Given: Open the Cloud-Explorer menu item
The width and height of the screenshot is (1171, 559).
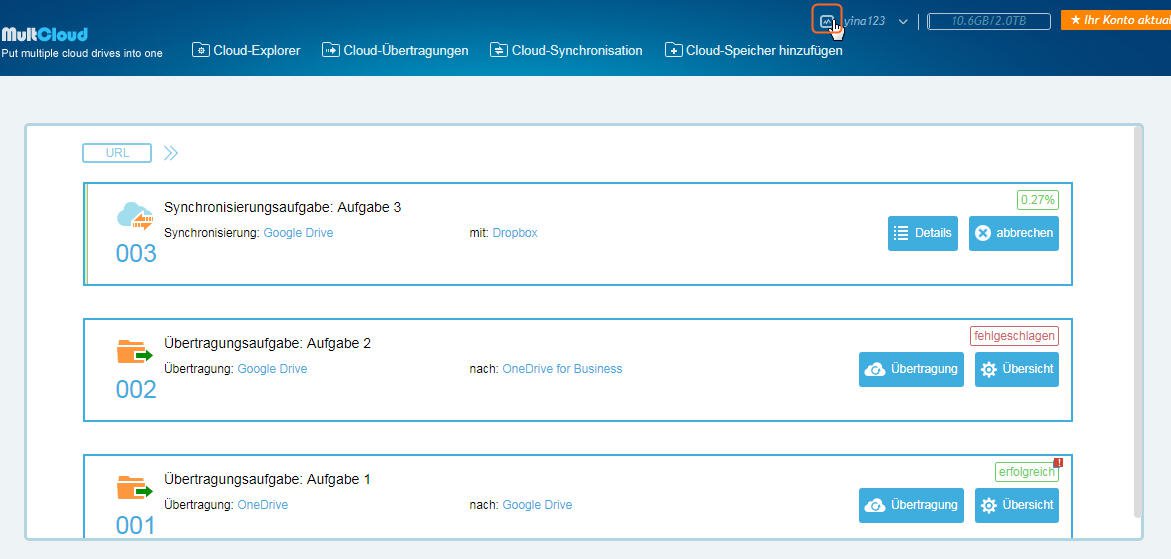Looking at the screenshot, I should pyautogui.click(x=246, y=51).
